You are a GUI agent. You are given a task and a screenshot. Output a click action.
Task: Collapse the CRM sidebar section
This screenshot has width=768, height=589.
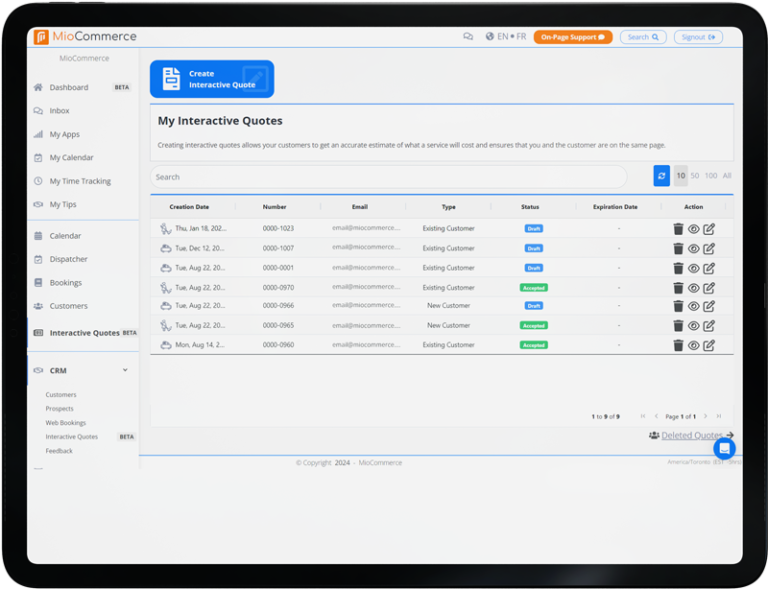click(125, 371)
